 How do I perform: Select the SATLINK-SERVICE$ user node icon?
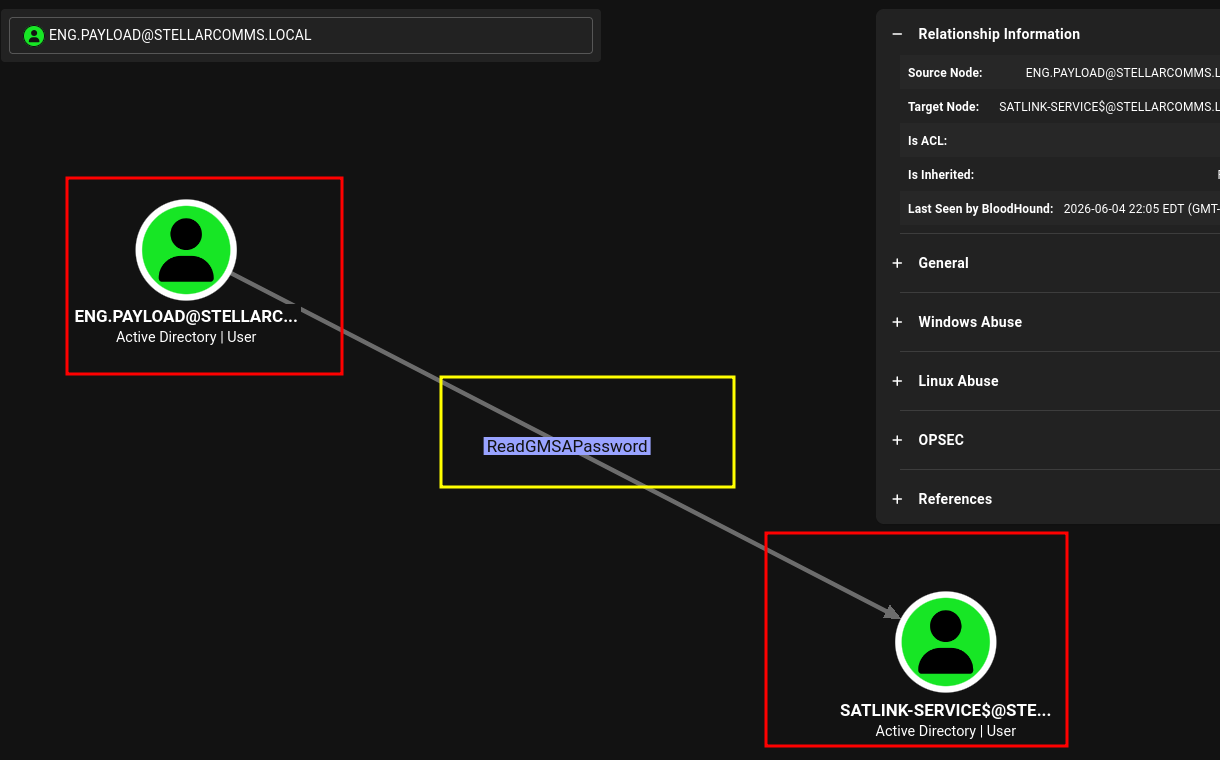(x=945, y=642)
